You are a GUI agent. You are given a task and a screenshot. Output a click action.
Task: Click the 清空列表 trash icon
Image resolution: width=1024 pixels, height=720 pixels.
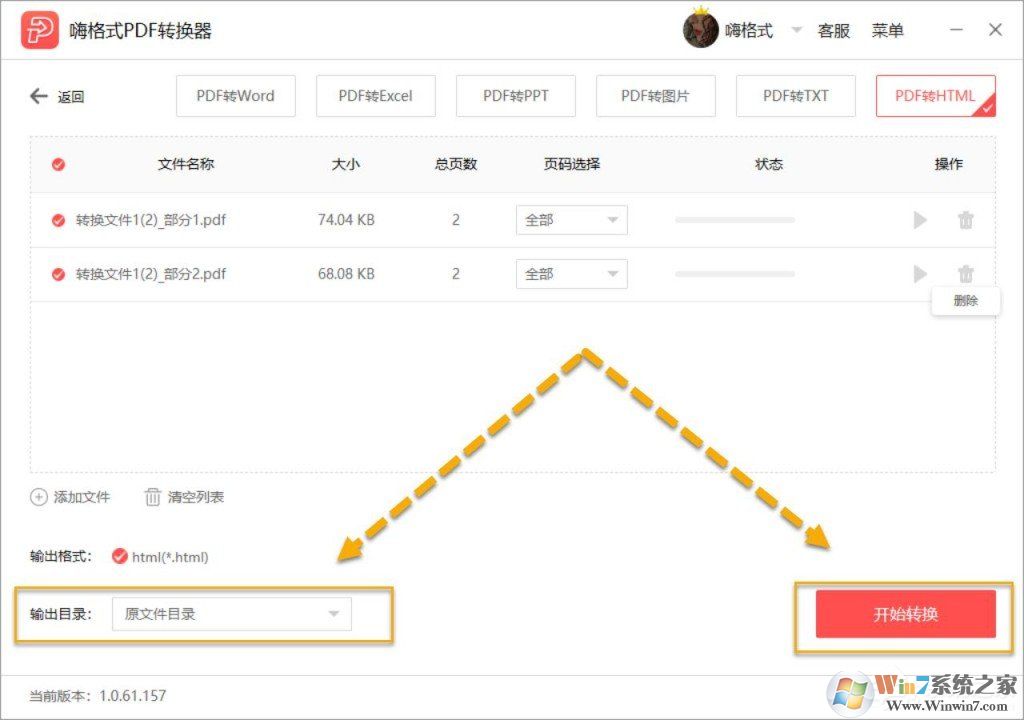152,497
